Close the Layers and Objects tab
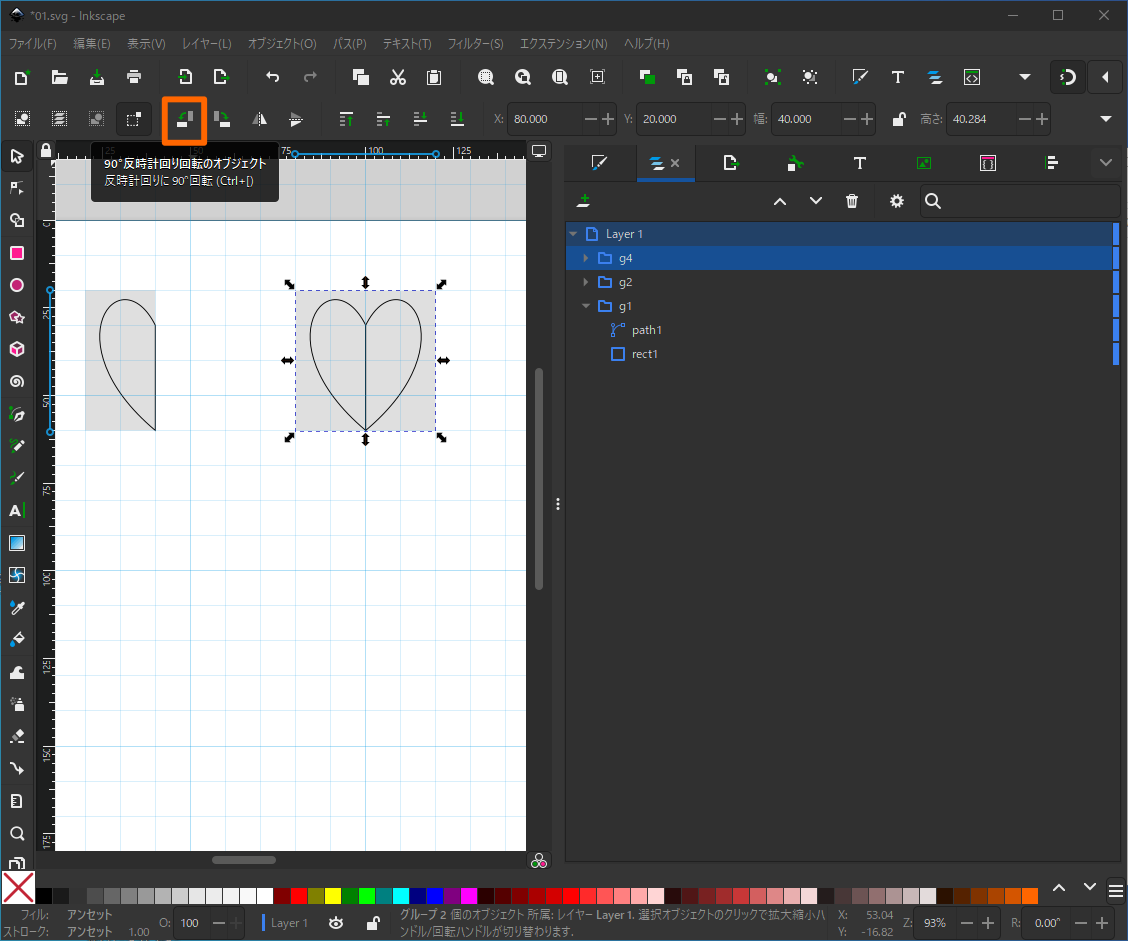This screenshot has height=941, width=1128. coord(675,163)
